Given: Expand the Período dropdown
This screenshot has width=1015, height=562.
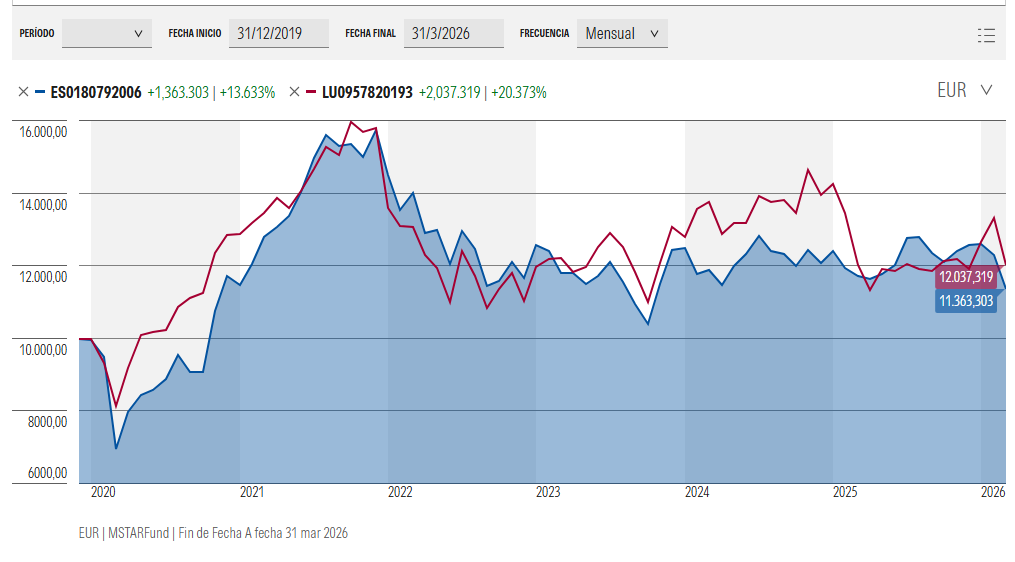Looking at the screenshot, I should click(107, 33).
